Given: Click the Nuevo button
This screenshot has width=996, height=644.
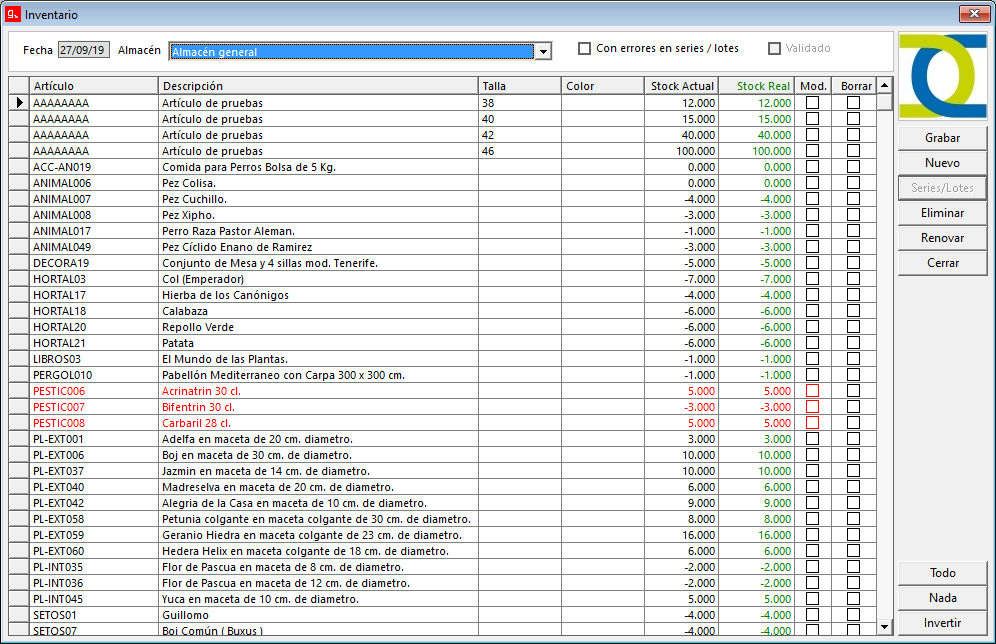Looking at the screenshot, I should click(942, 163).
